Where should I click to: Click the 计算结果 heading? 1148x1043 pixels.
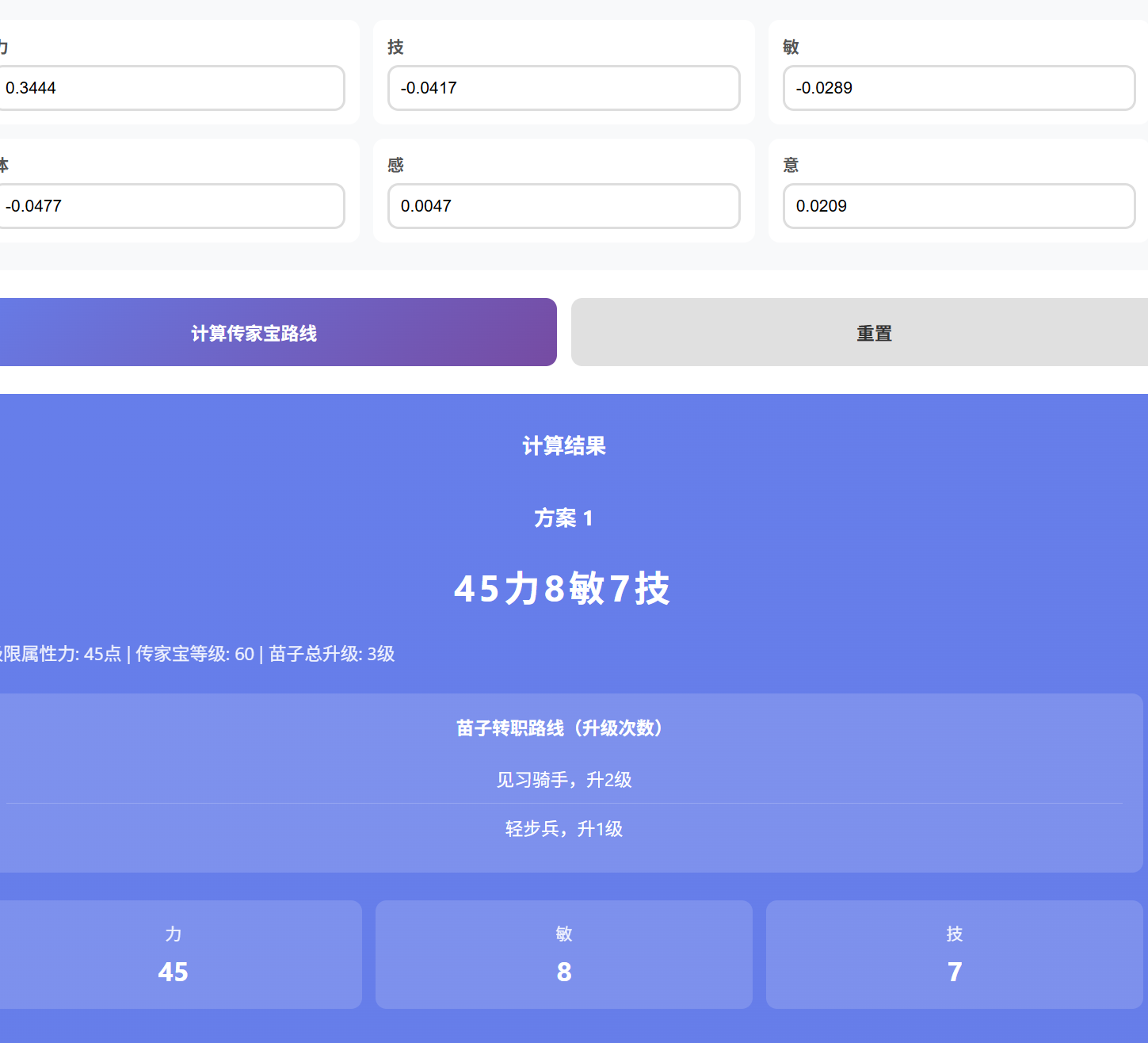pos(563,446)
